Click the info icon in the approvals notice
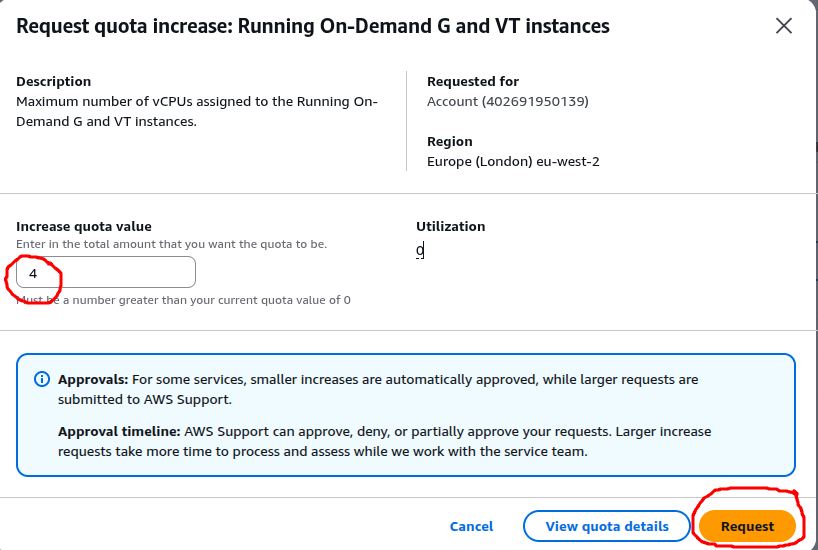This screenshot has height=550, width=818. pyautogui.click(x=42, y=380)
